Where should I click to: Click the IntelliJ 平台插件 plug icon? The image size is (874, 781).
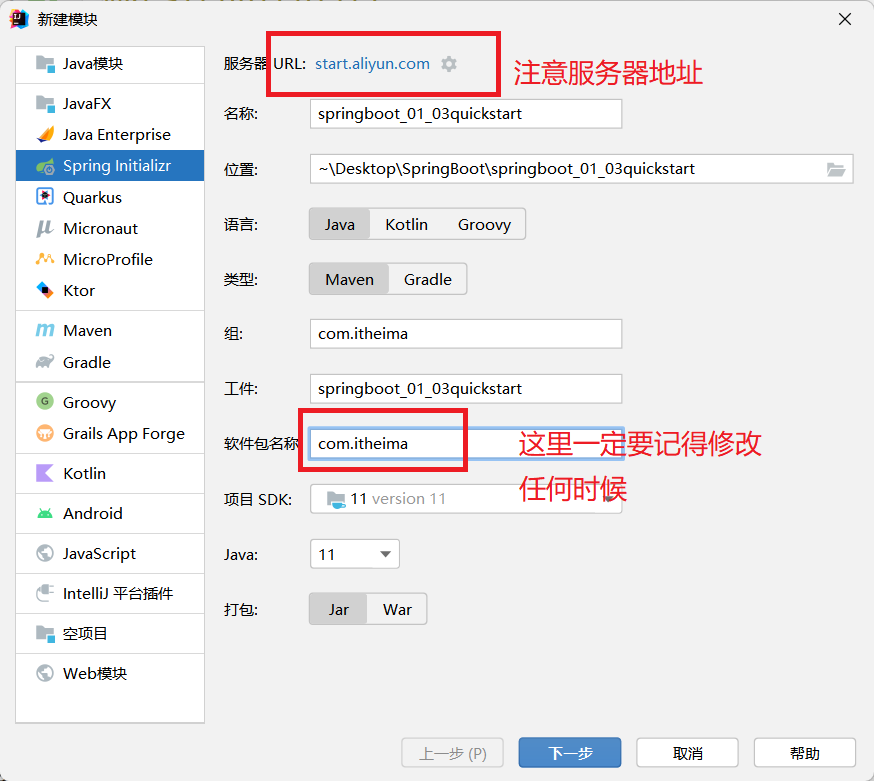pyautogui.click(x=45, y=593)
